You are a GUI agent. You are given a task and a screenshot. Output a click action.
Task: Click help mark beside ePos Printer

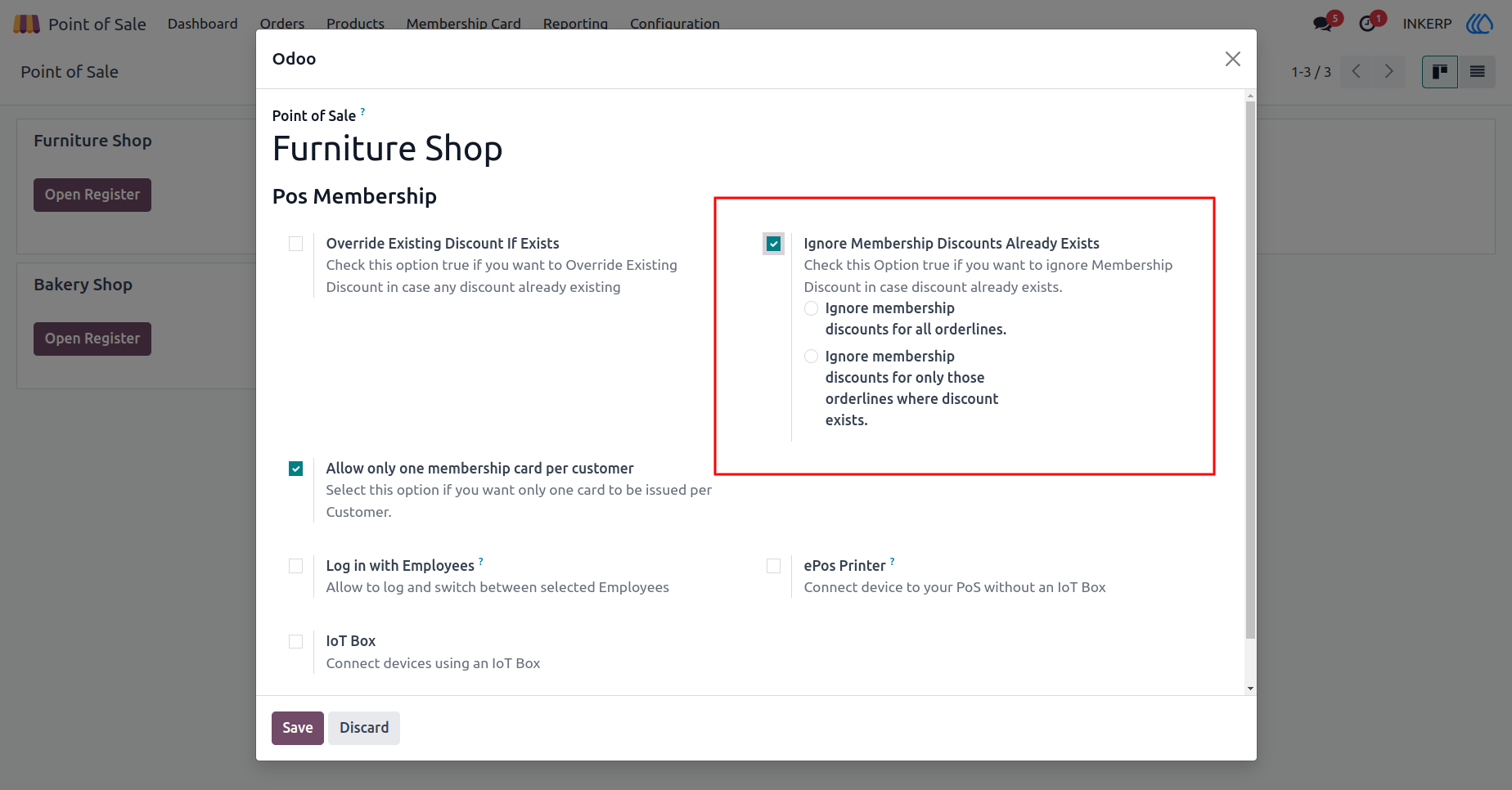892,561
